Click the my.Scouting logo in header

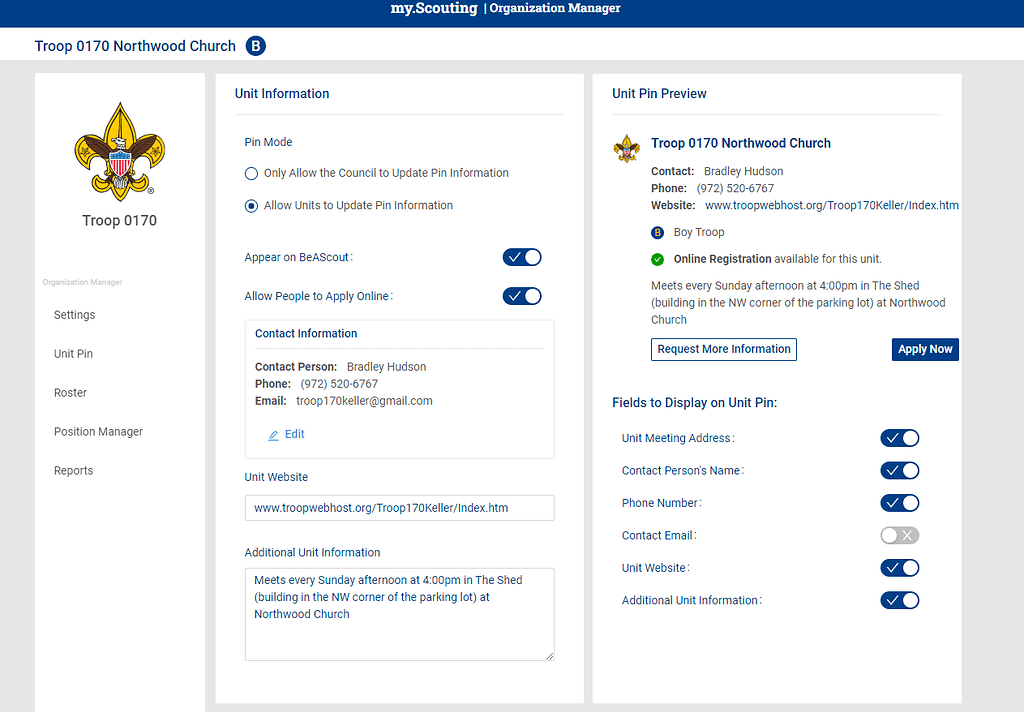pos(434,8)
